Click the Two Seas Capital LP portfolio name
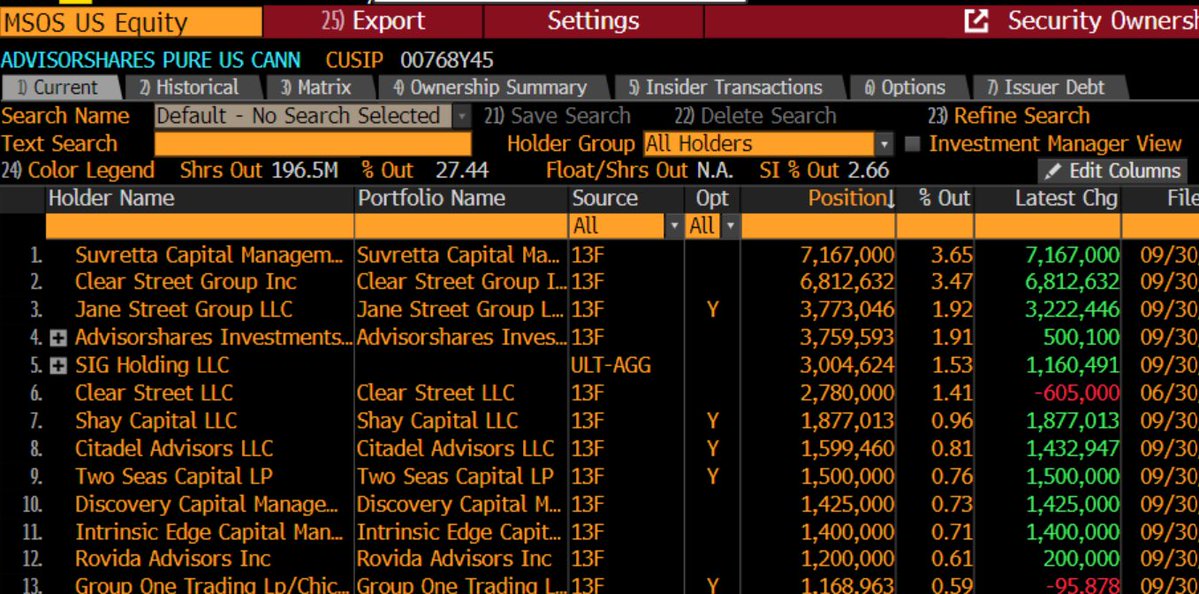The image size is (1199, 594). [x=456, y=477]
